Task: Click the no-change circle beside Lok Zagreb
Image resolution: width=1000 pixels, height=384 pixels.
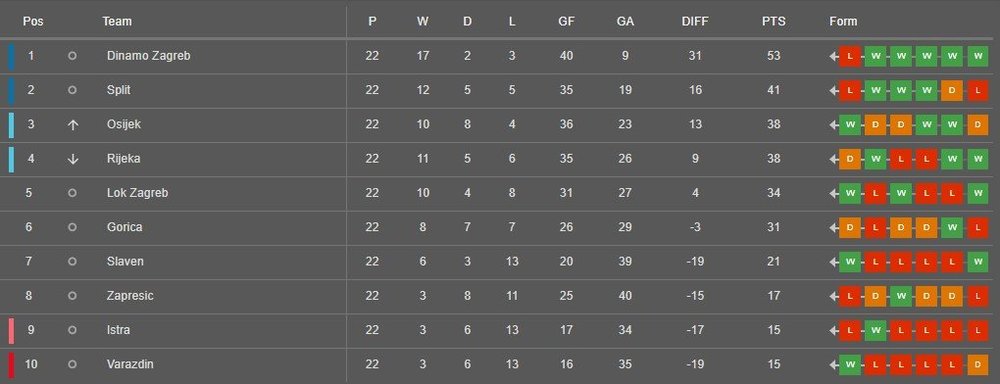Action: pyautogui.click(x=72, y=193)
